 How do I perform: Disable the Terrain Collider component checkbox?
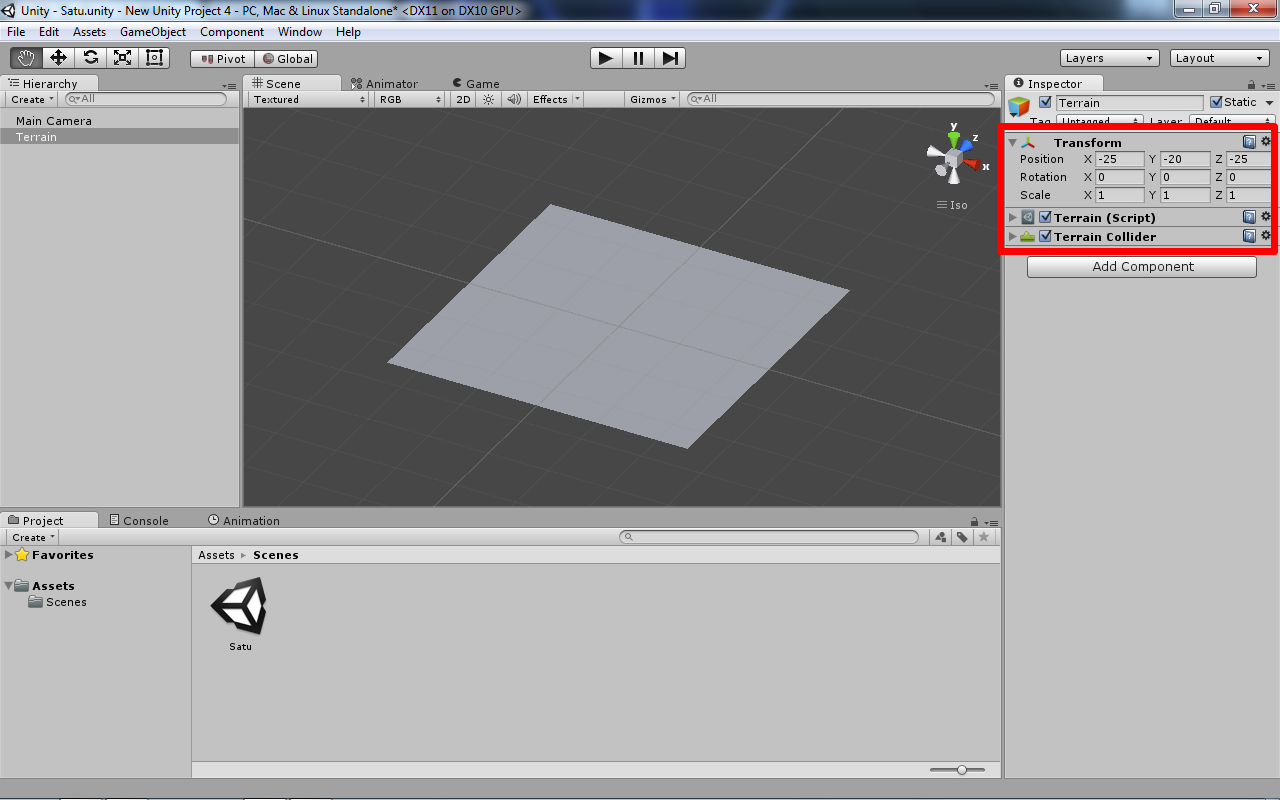(x=1045, y=236)
